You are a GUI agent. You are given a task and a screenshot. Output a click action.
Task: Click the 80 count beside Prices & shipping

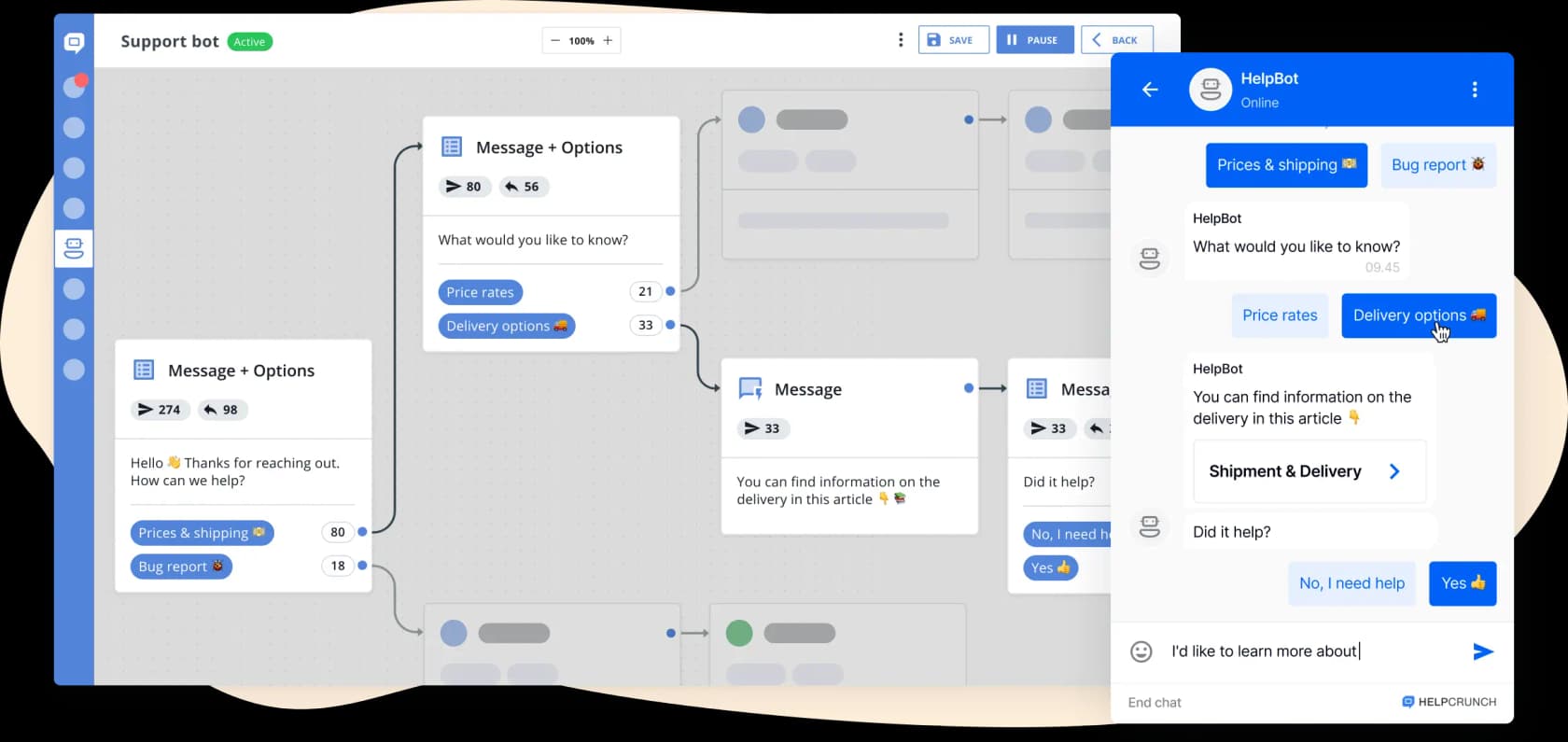tap(338, 532)
